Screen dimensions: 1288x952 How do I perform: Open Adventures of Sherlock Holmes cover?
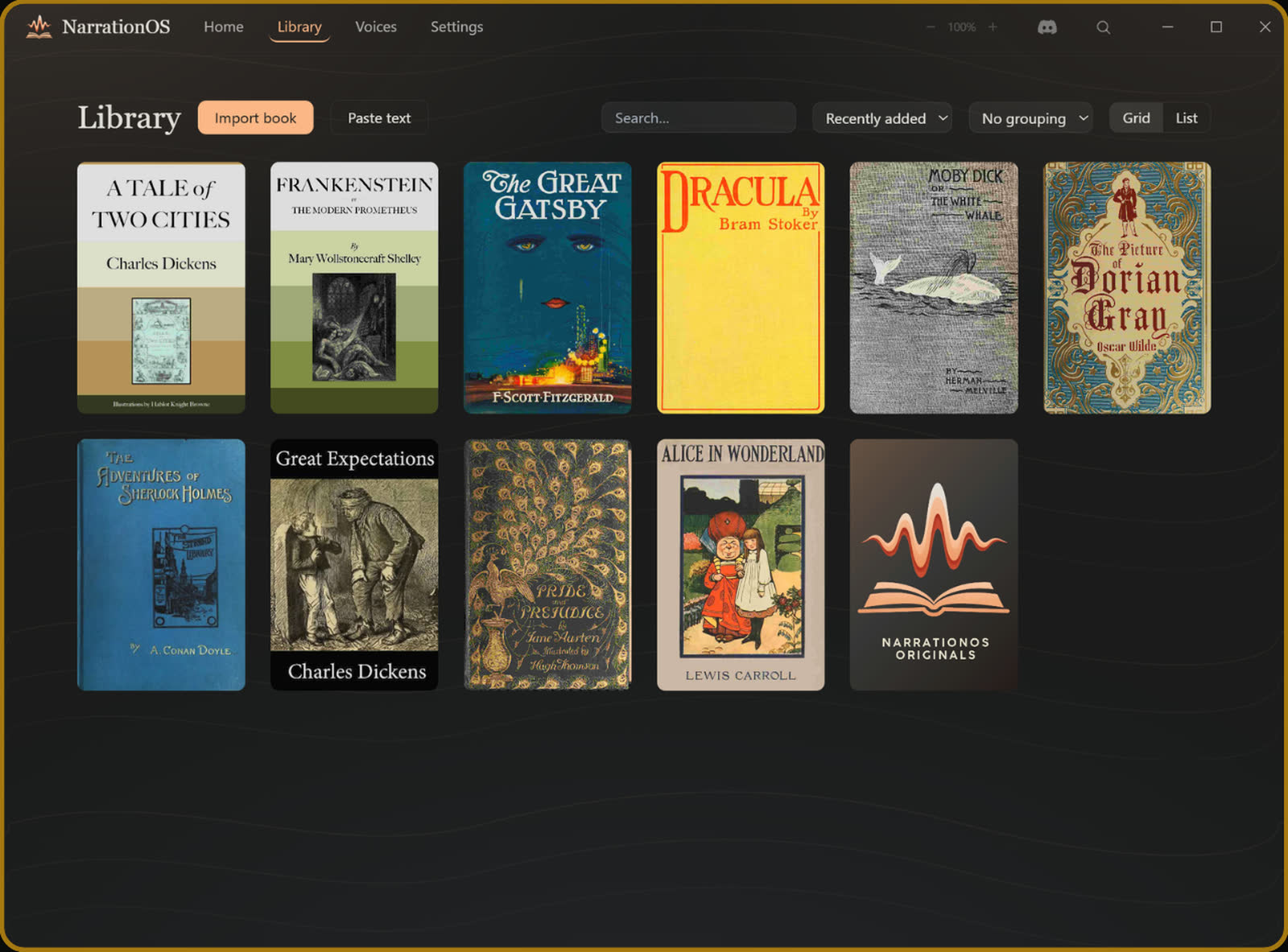coord(161,565)
